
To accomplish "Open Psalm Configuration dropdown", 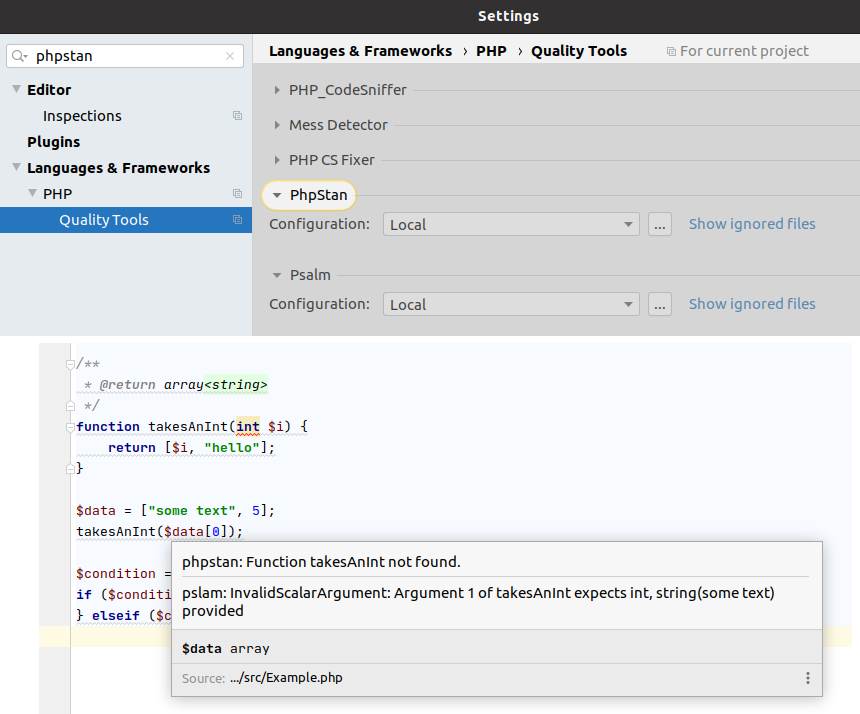I will pos(511,304).
